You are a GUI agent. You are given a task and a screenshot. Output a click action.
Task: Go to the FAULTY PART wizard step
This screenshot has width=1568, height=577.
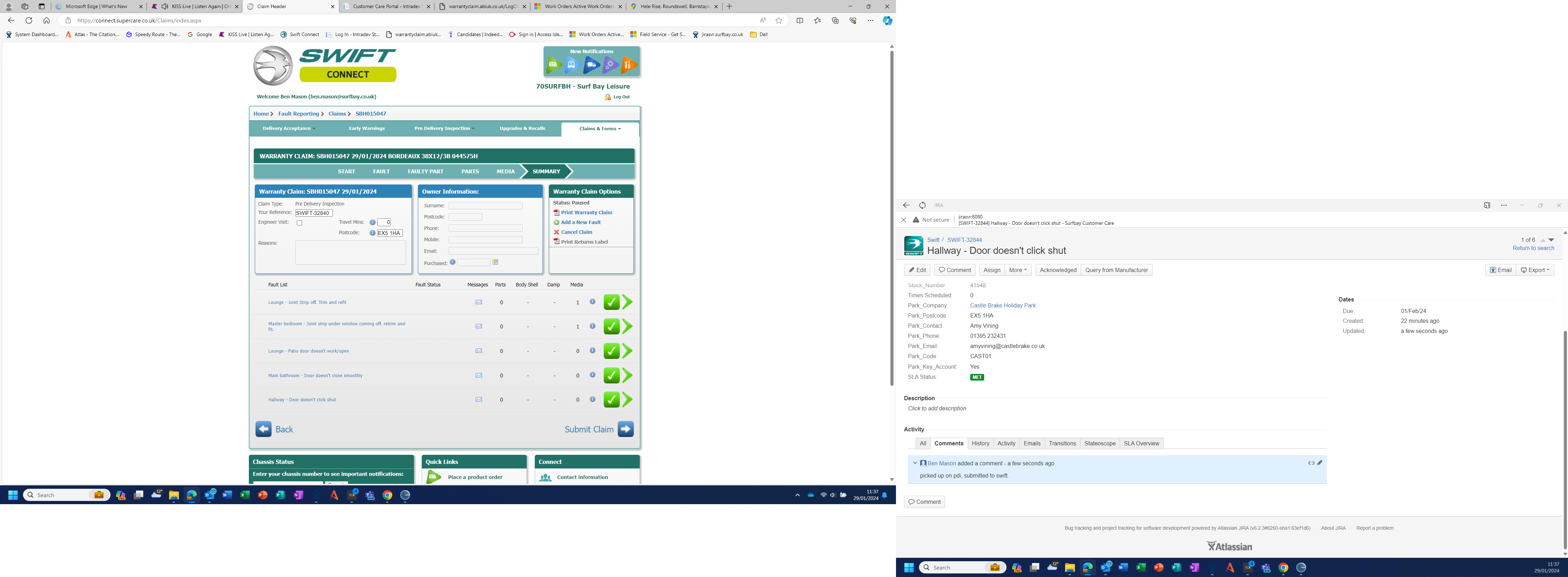pos(426,172)
